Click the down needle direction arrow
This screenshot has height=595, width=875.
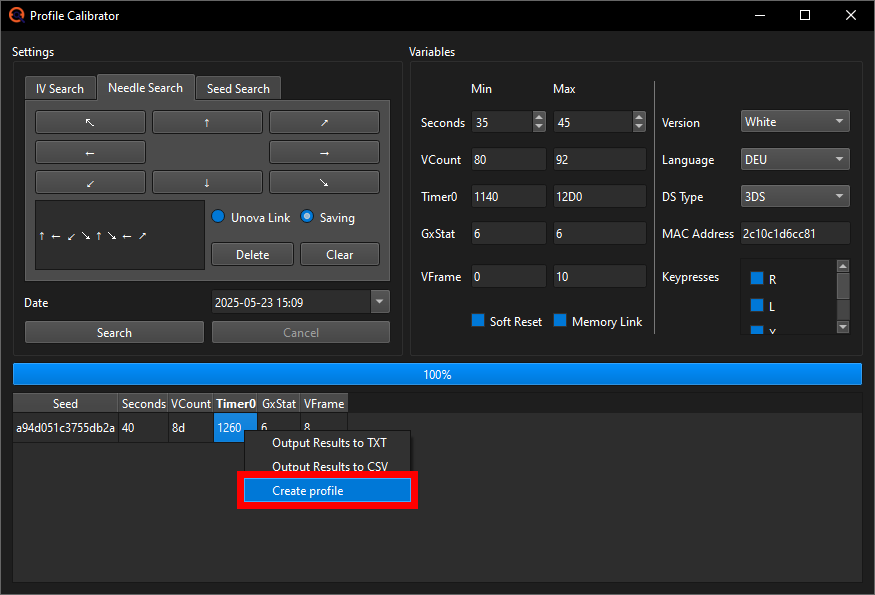(x=207, y=181)
